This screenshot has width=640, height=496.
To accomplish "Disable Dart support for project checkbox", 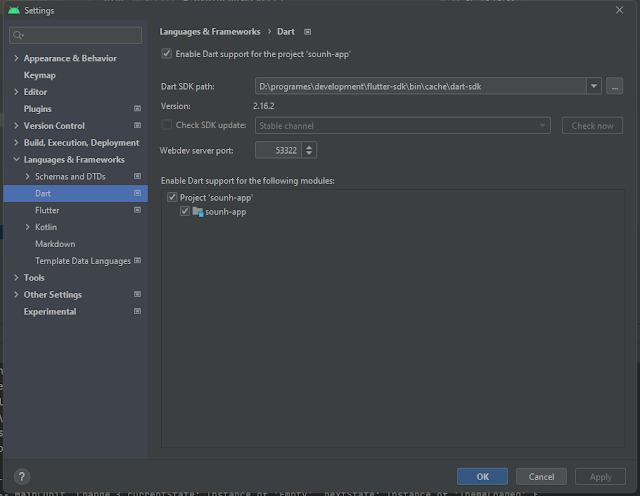I will pyautogui.click(x=166, y=54).
